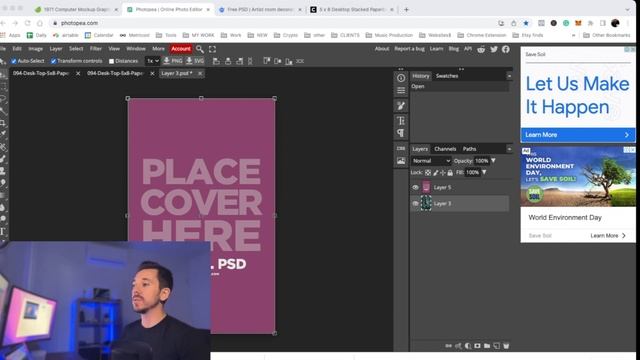This screenshot has width=640, height=360.
Task: Open a new browser tab with plus
Action: (406, 9)
